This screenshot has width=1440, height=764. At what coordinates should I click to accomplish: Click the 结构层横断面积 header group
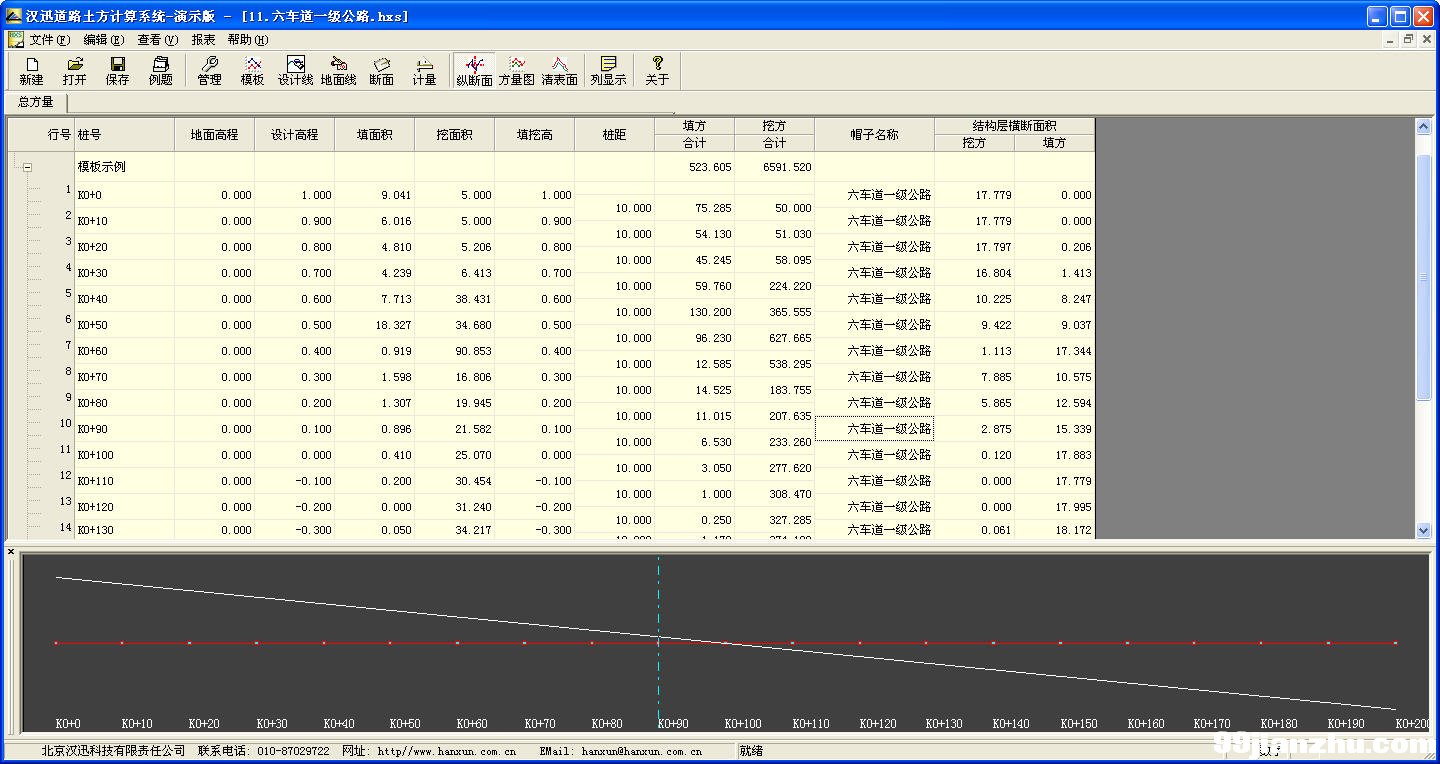pos(1015,126)
